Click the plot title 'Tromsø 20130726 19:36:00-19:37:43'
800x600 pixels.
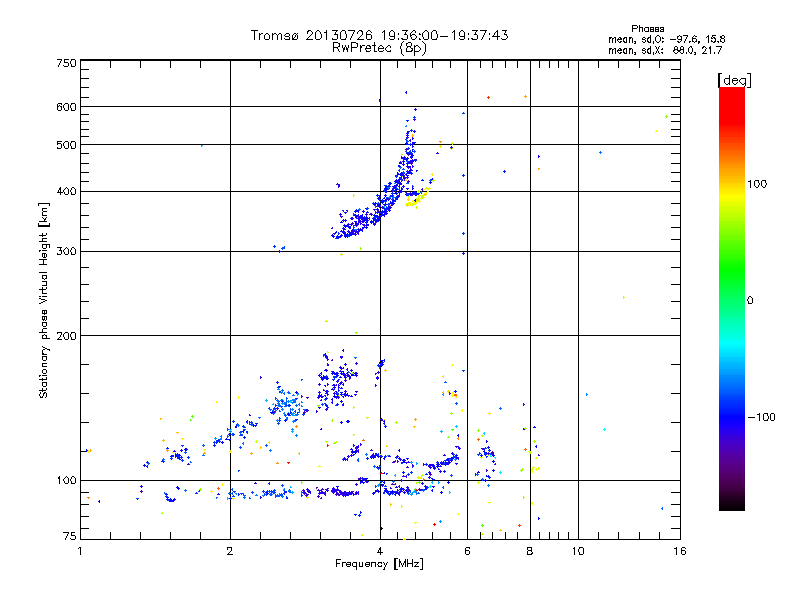tap(379, 35)
